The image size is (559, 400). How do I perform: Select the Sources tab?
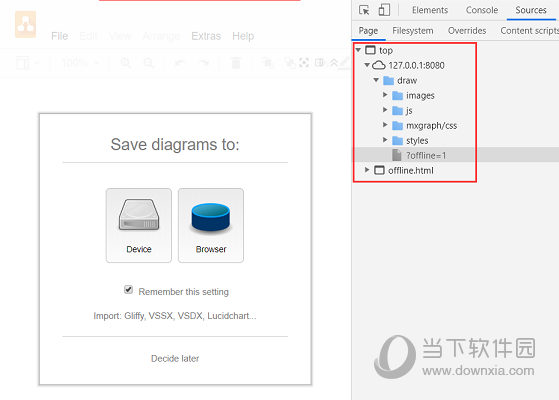pos(531,10)
